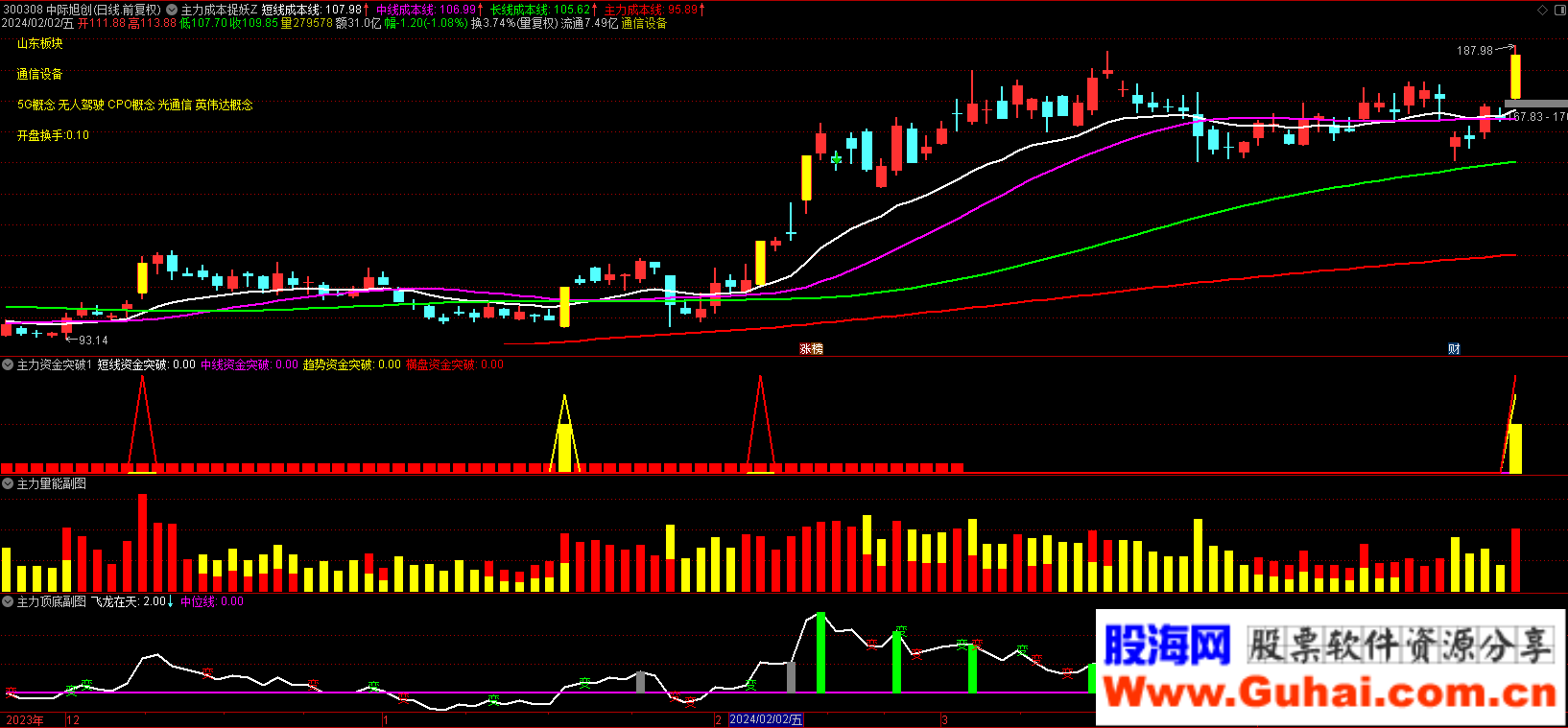
Task: Click the 2023年 label on time axis
Action: pyautogui.click(x=25, y=719)
